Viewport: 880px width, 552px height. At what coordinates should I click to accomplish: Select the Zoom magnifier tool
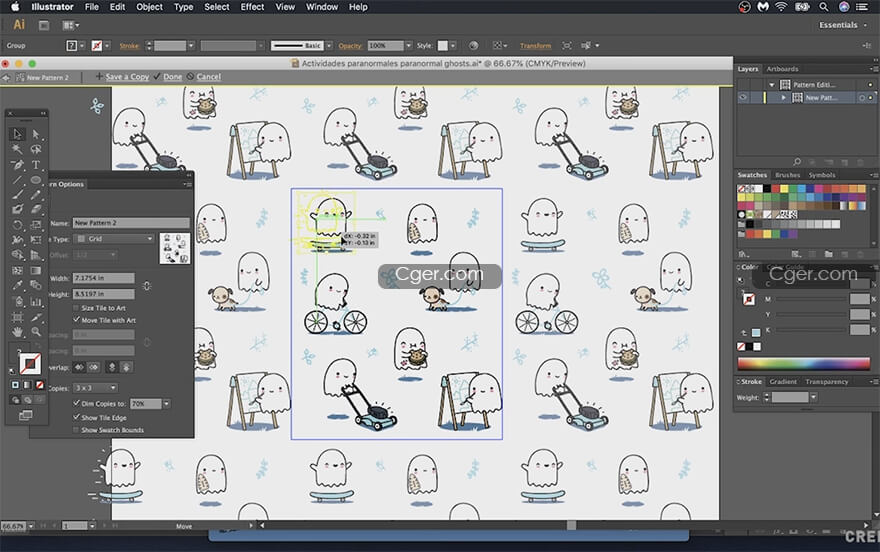(36, 331)
